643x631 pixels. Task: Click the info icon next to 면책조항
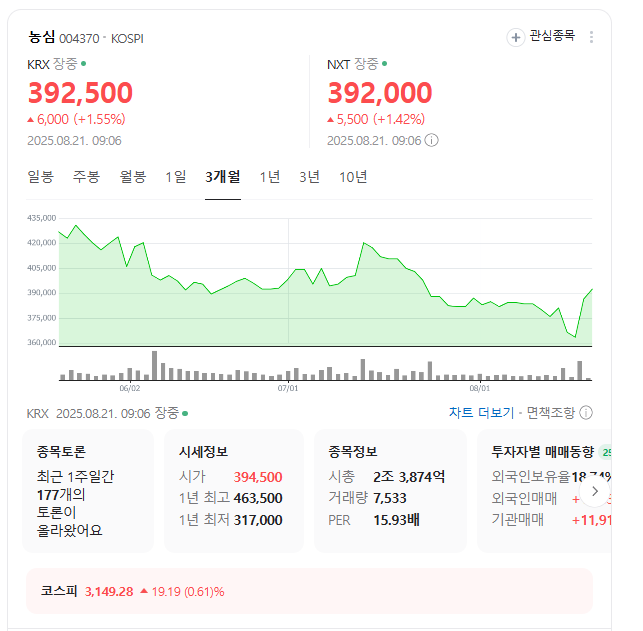(x=586, y=413)
